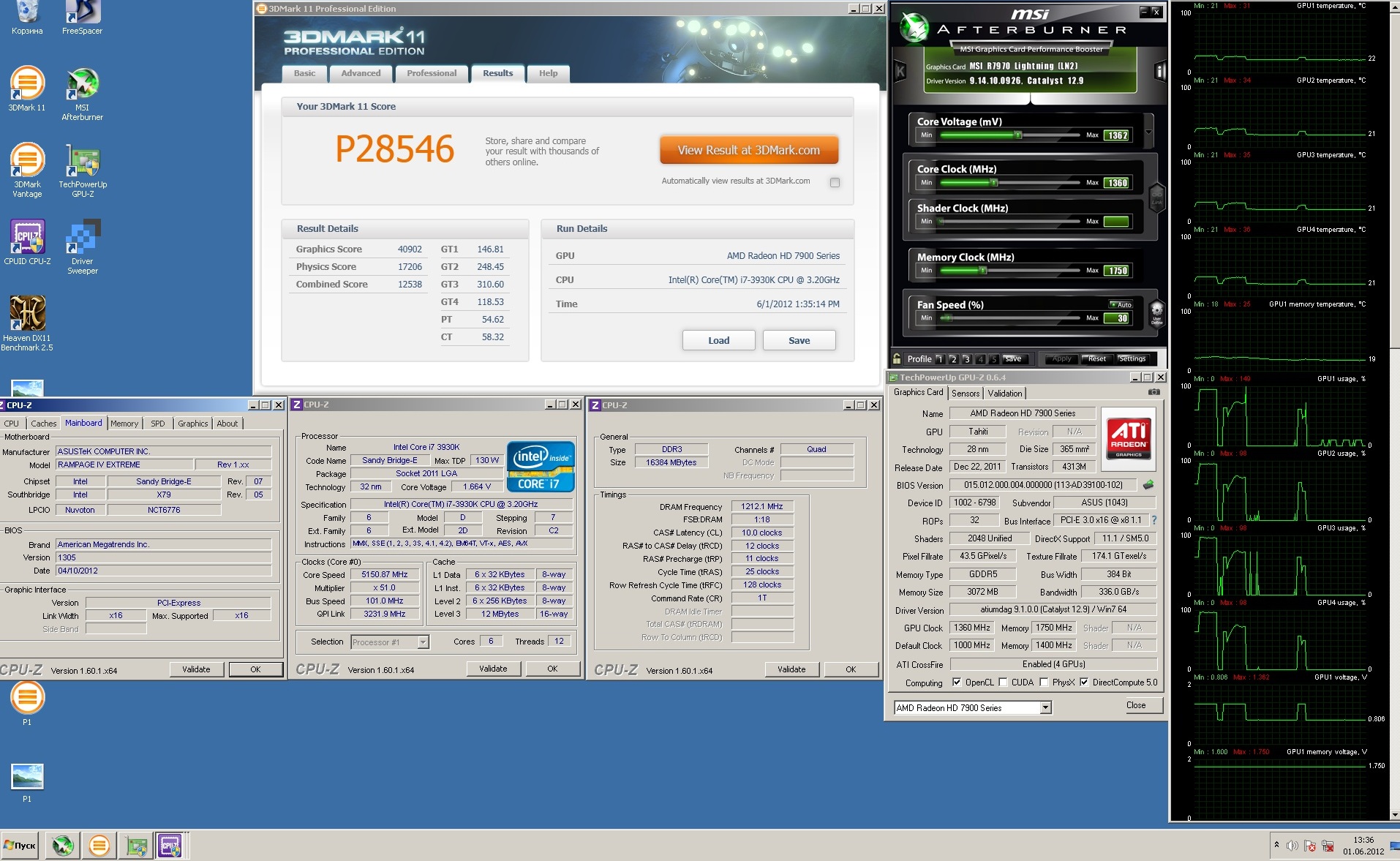Open the 3DMark 11 desktop shortcut
1400x861 pixels.
click(x=27, y=89)
